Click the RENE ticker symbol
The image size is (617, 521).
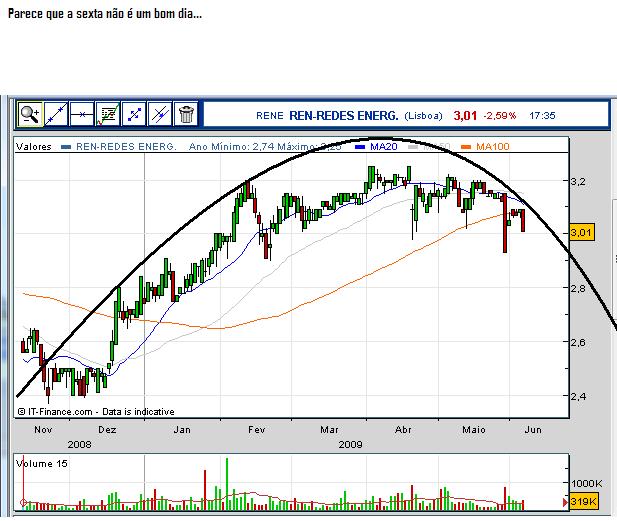(270, 116)
